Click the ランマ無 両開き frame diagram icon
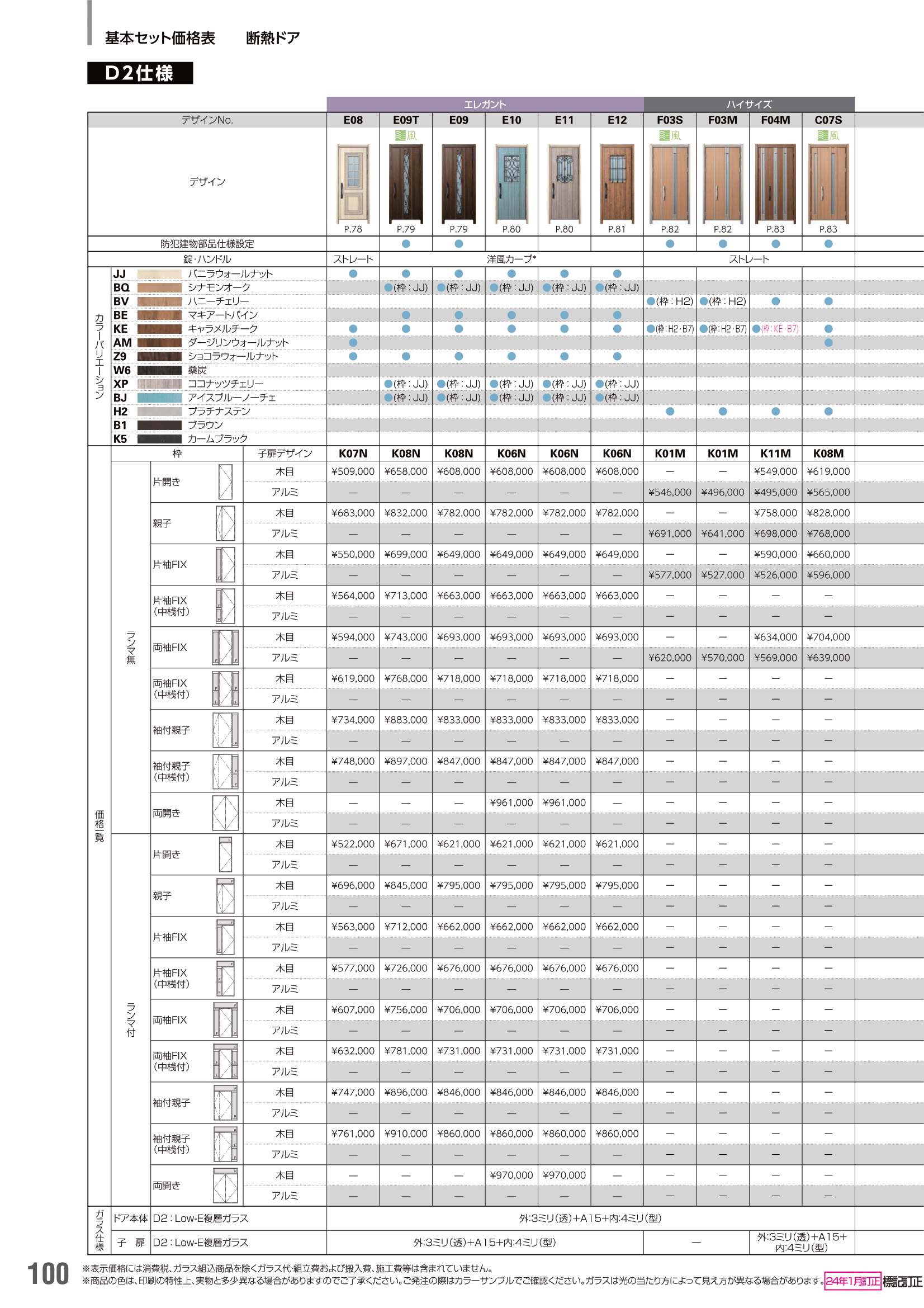This screenshot has height=1308, width=924. pyautogui.click(x=225, y=813)
